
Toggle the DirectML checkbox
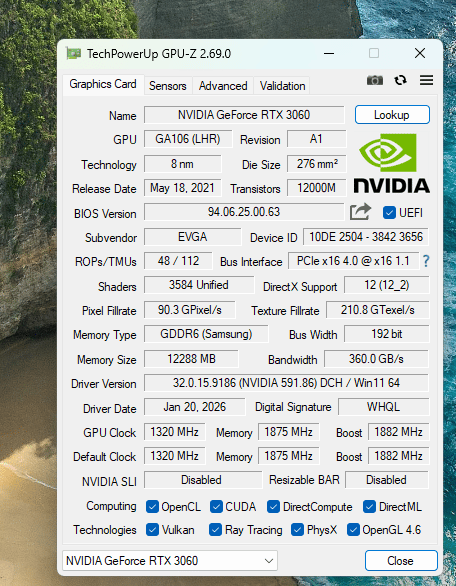(x=369, y=507)
